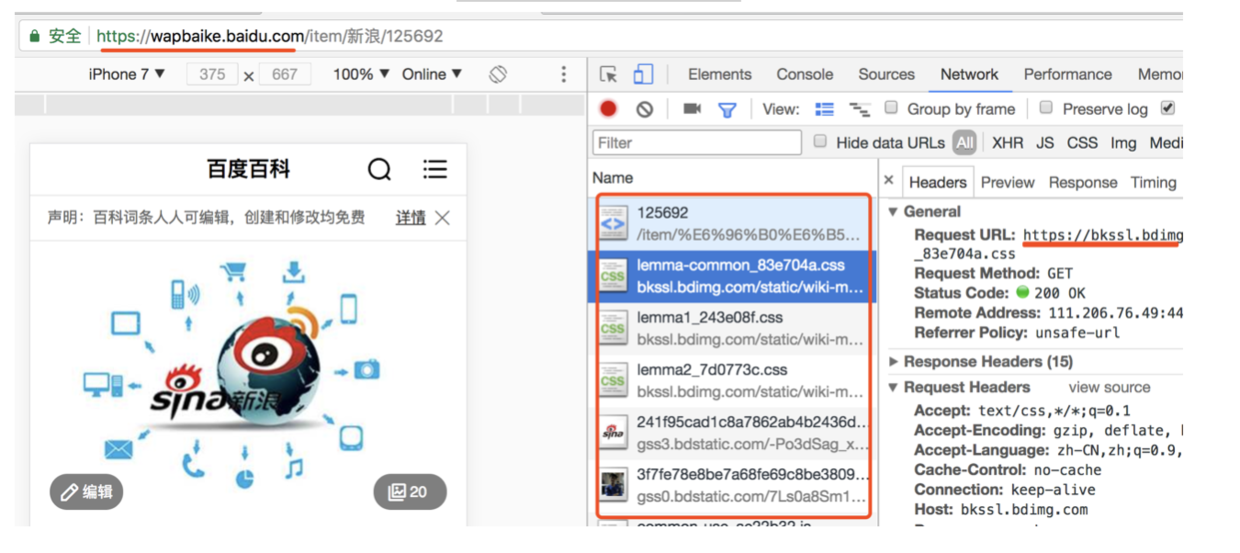Click the inspect element picker icon
The width and height of the screenshot is (1240, 553).
tap(608, 74)
